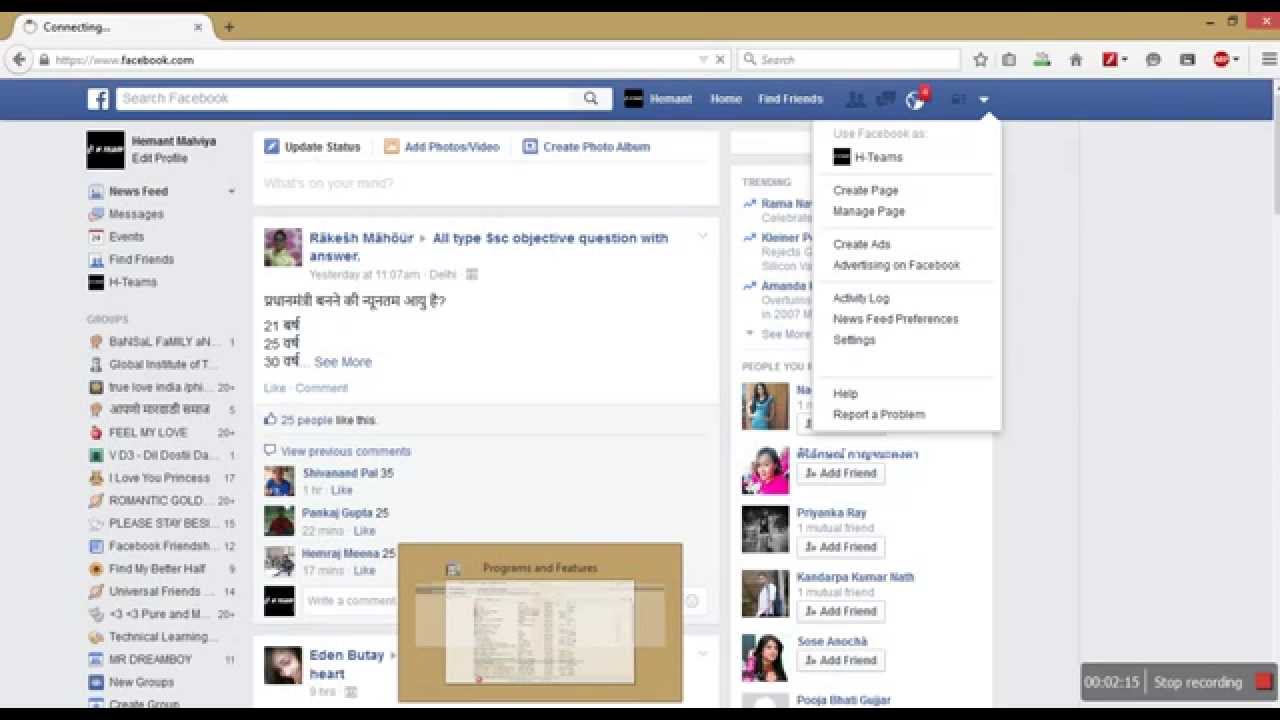Comment on the Rakesh Mahour post
This screenshot has width=1280, height=720.
pos(321,388)
